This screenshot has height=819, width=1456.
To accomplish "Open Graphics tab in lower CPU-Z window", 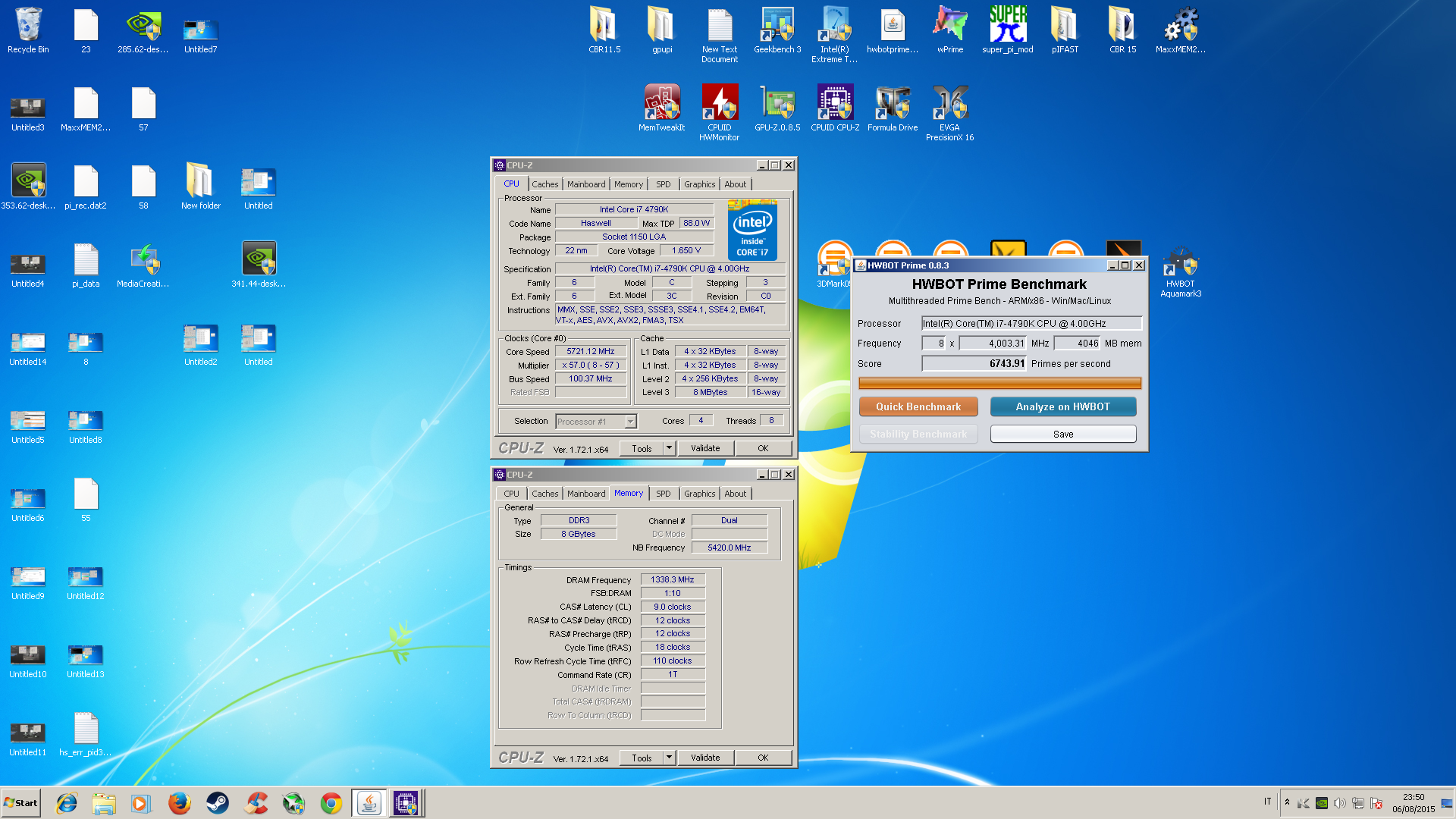I will pyautogui.click(x=699, y=494).
